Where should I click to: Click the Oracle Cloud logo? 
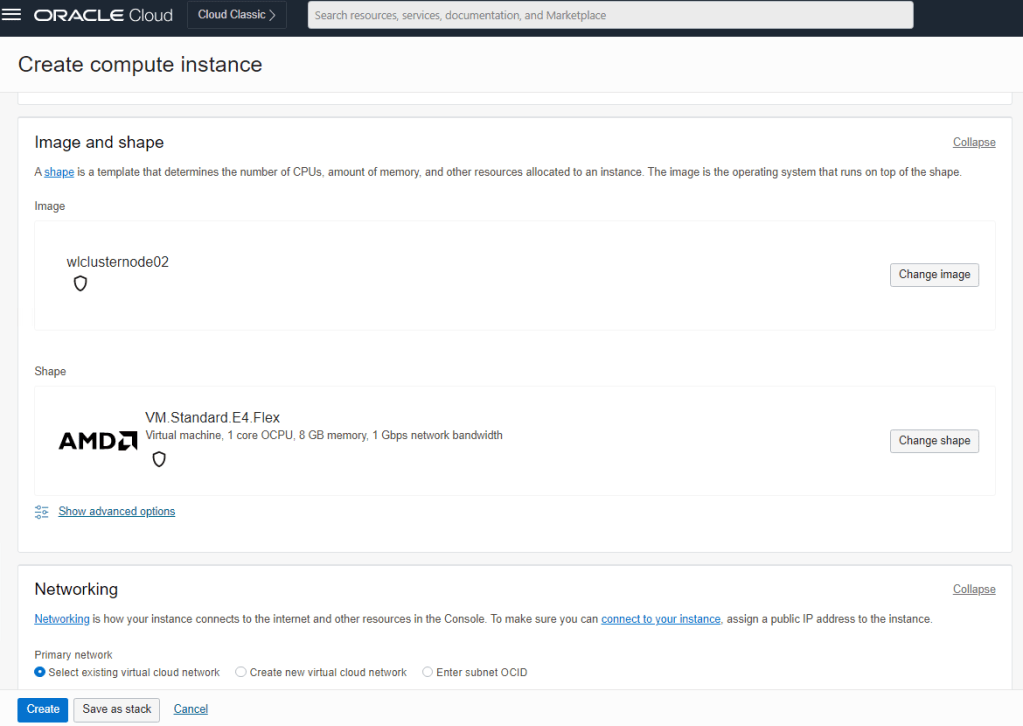click(103, 15)
